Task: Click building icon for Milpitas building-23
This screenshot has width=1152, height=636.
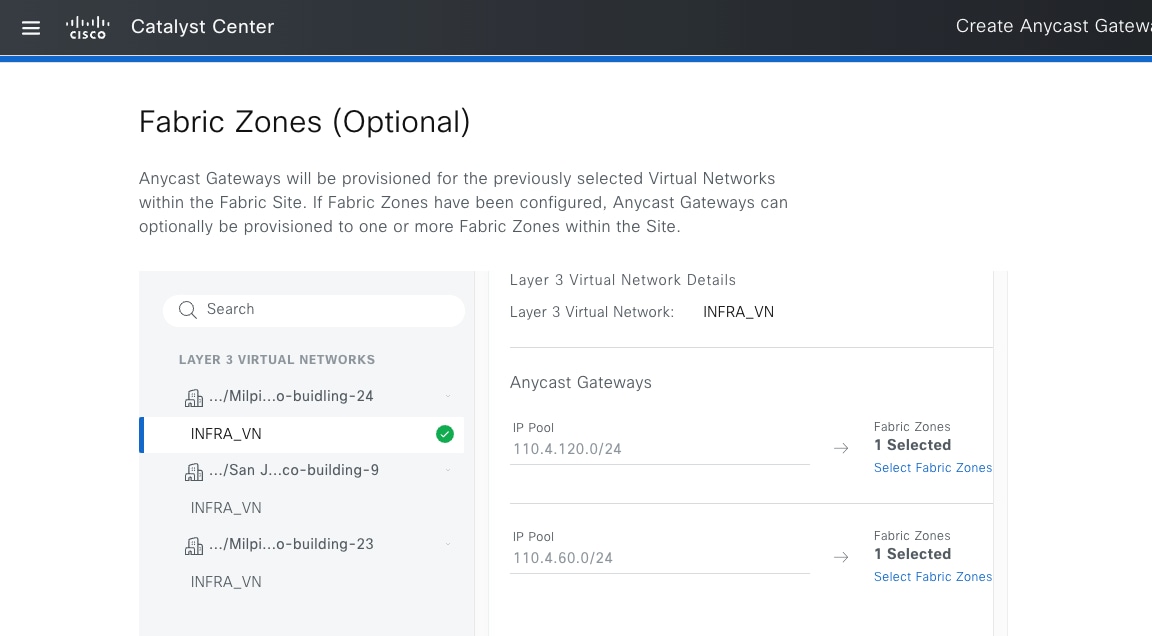Action: 194,545
